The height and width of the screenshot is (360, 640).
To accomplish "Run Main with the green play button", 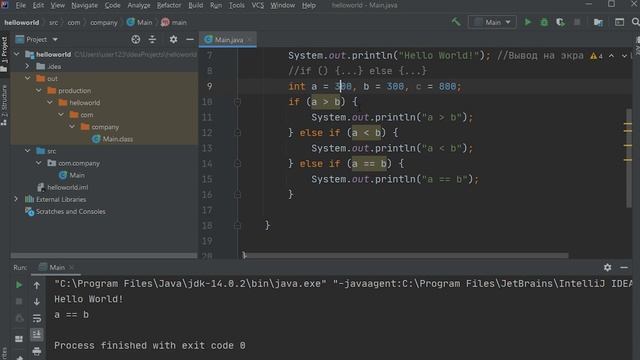I will [528, 22].
